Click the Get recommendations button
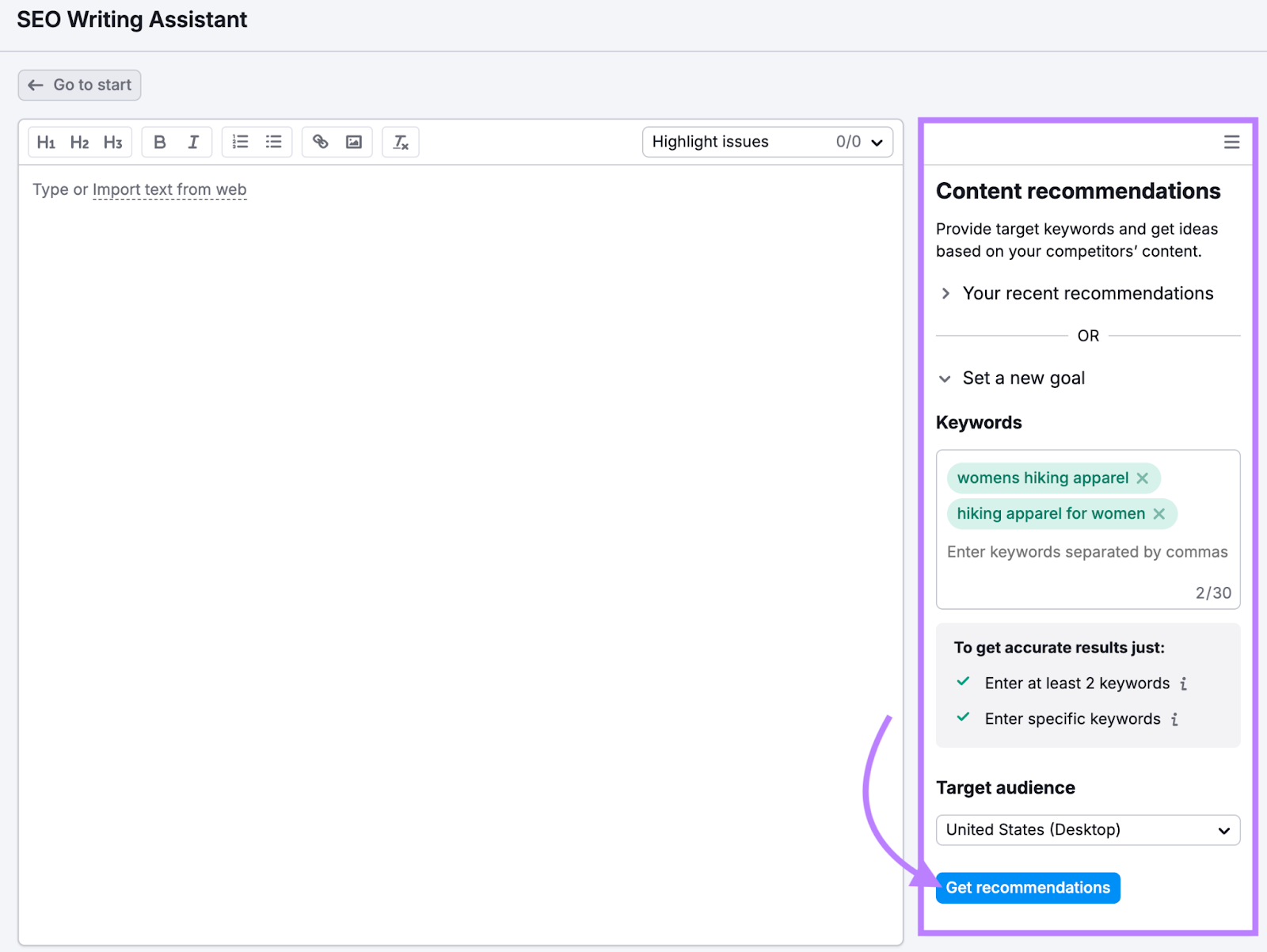This screenshot has width=1267, height=952. tap(1027, 887)
